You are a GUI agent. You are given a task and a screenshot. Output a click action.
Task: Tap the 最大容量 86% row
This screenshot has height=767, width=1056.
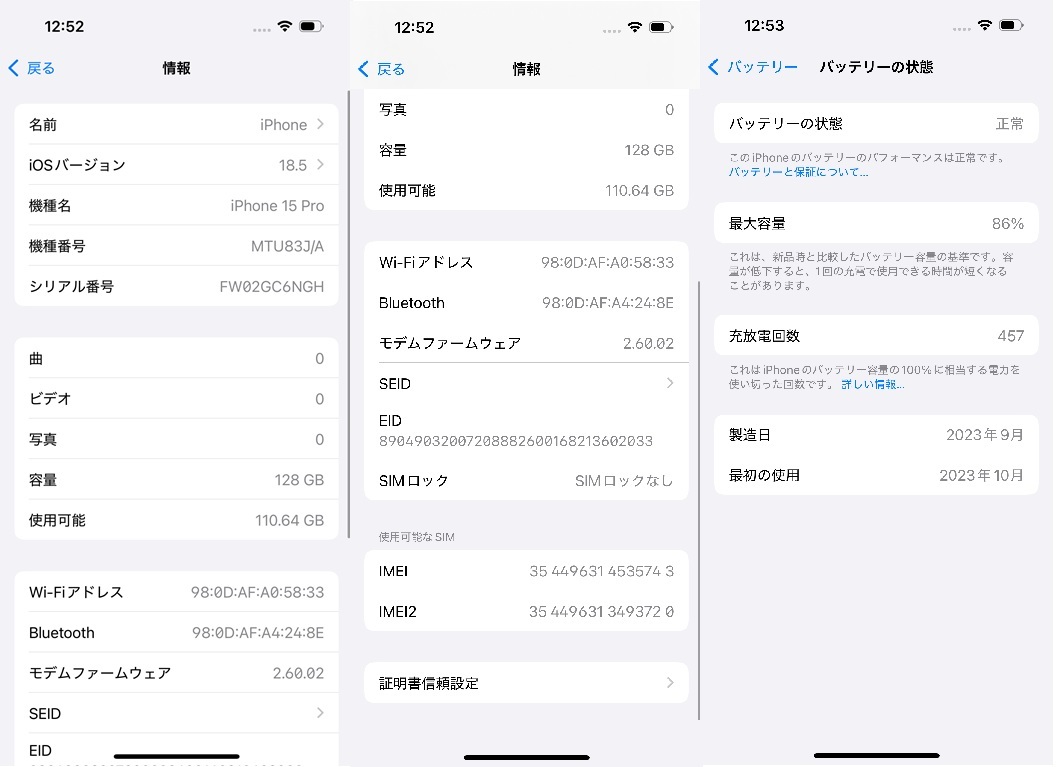click(876, 224)
